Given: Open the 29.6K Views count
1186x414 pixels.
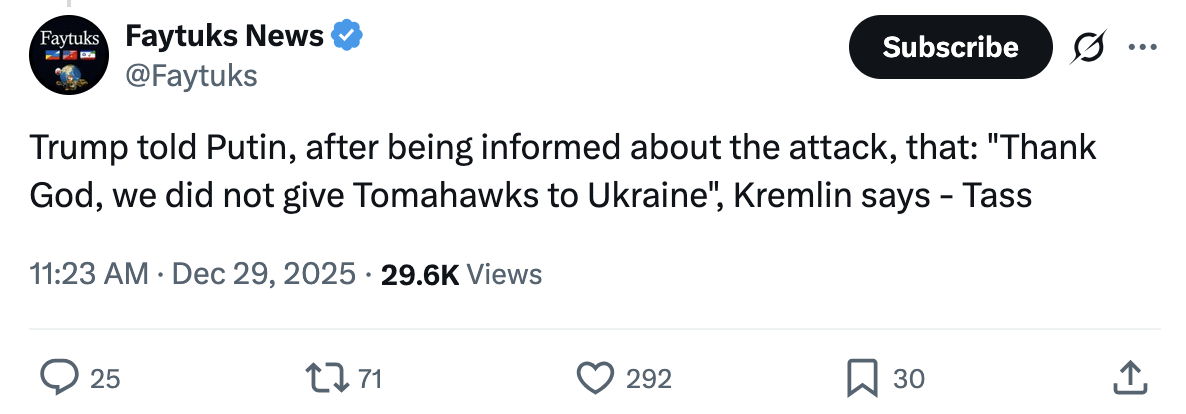Looking at the screenshot, I should [x=462, y=273].
